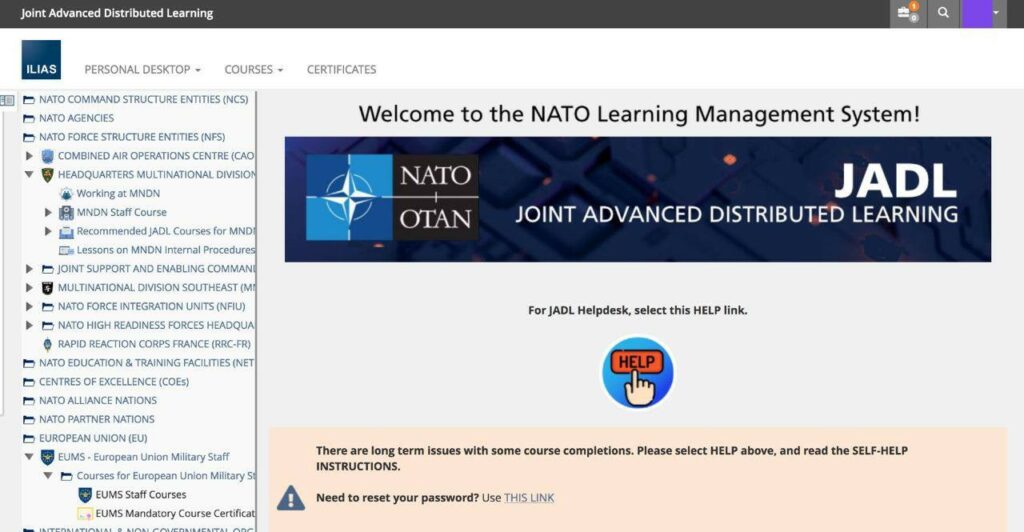The width and height of the screenshot is (1024, 532).
Task: Open the user account dropdown arrow
Action: 996,13
